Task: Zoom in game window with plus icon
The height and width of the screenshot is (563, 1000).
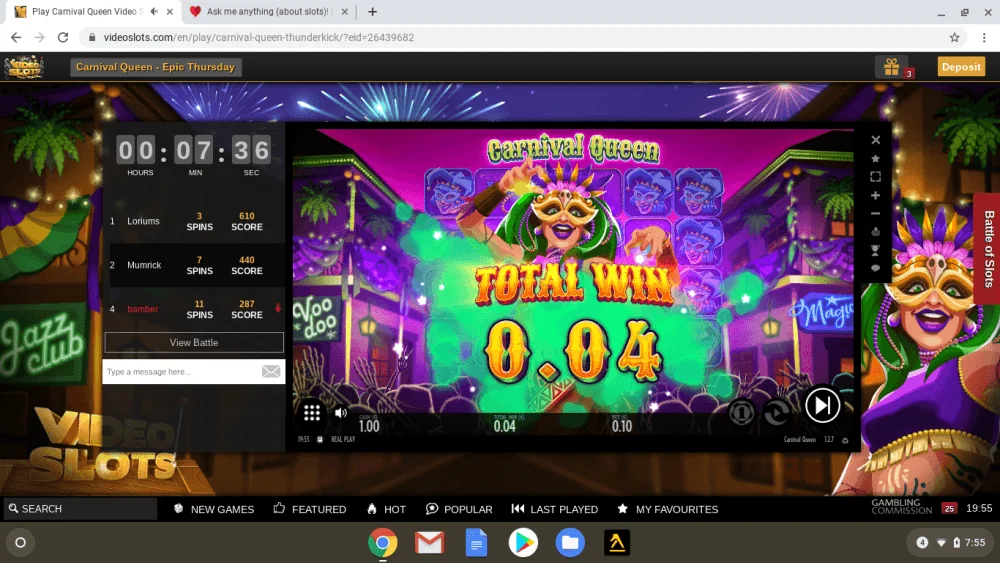Action: [x=875, y=195]
